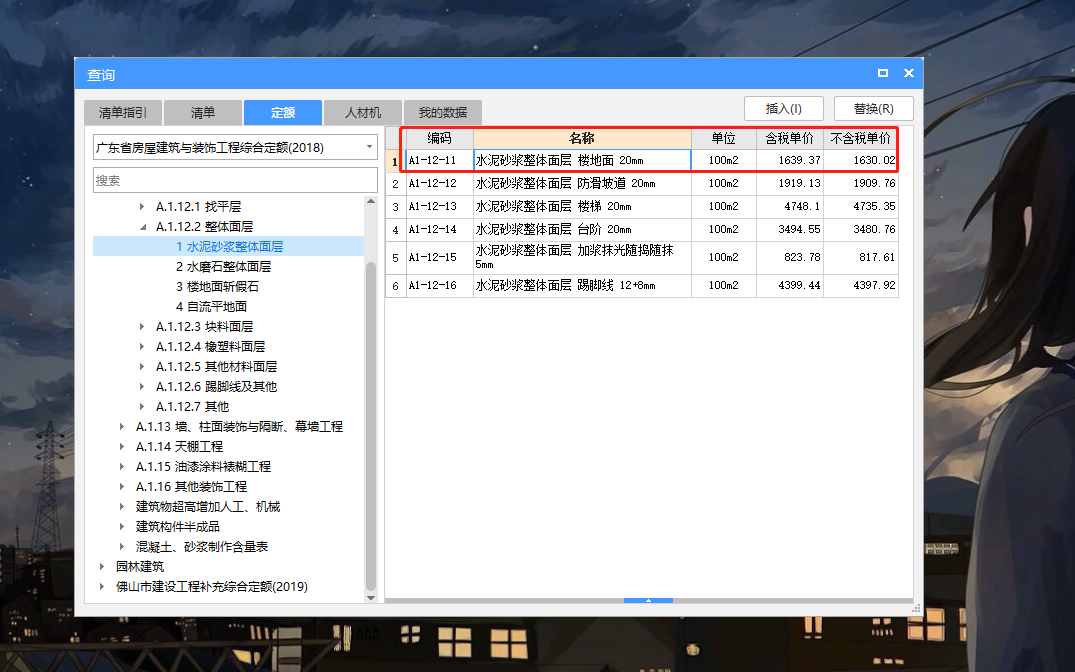Image resolution: width=1075 pixels, height=672 pixels.
Task: Click name cell 水泥砂浆整体面层 台阶 20mm
Action: point(582,230)
